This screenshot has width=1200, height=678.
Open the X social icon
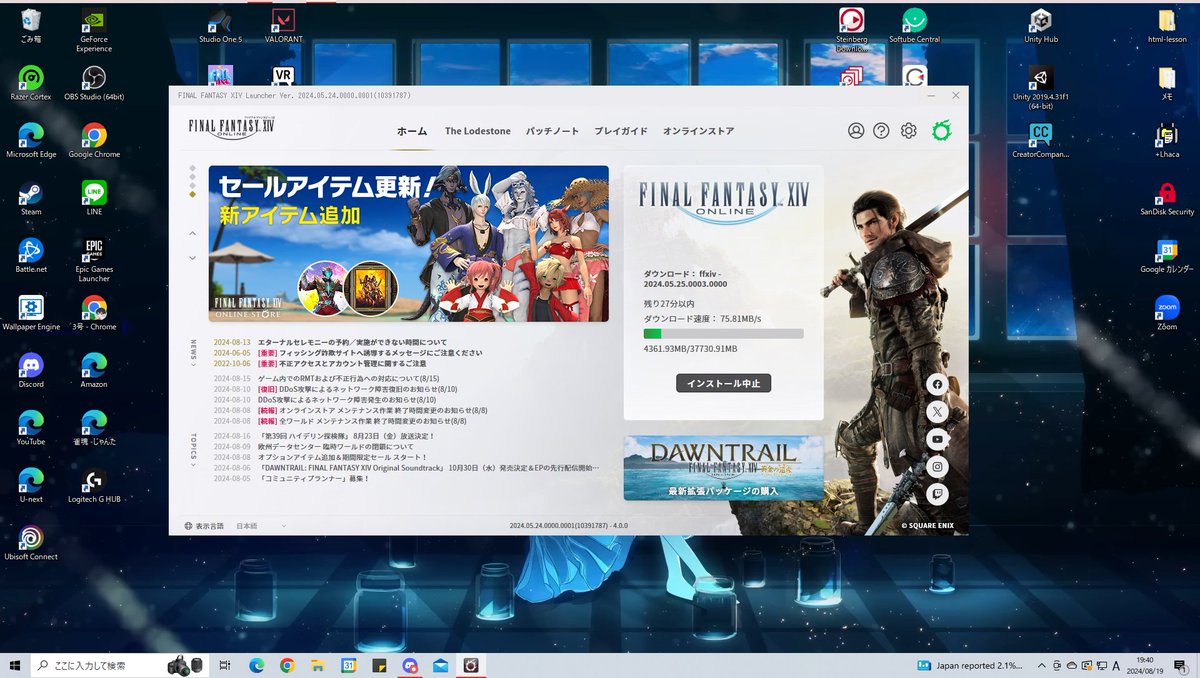(x=937, y=411)
